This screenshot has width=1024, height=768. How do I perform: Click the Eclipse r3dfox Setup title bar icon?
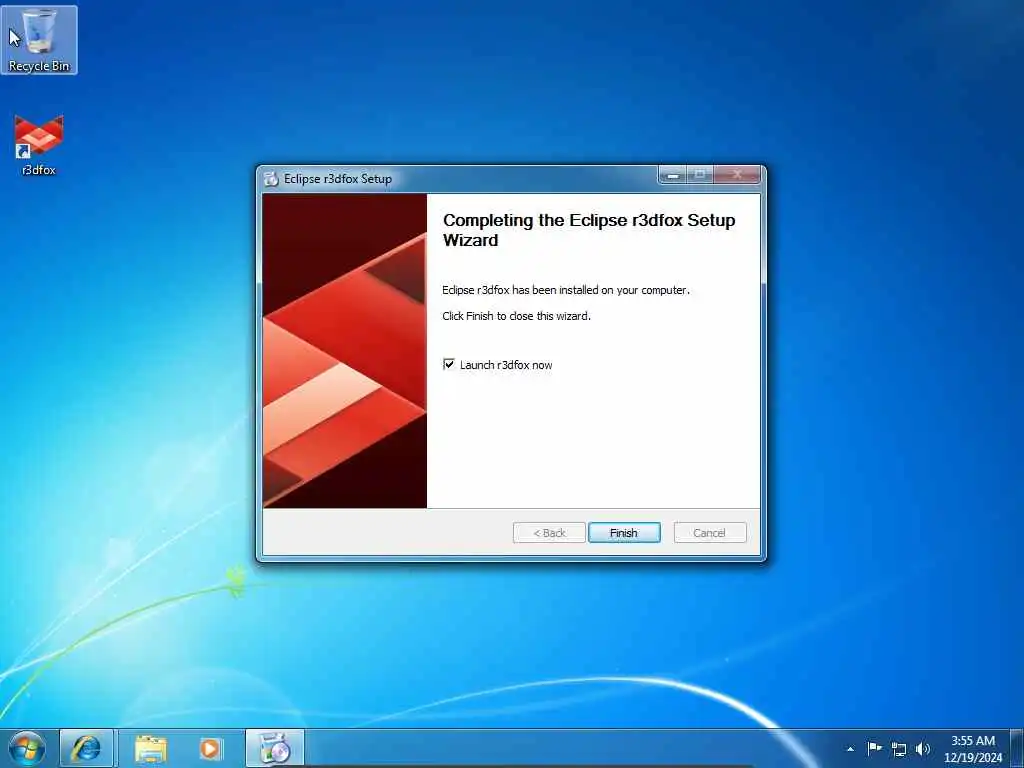coord(271,178)
